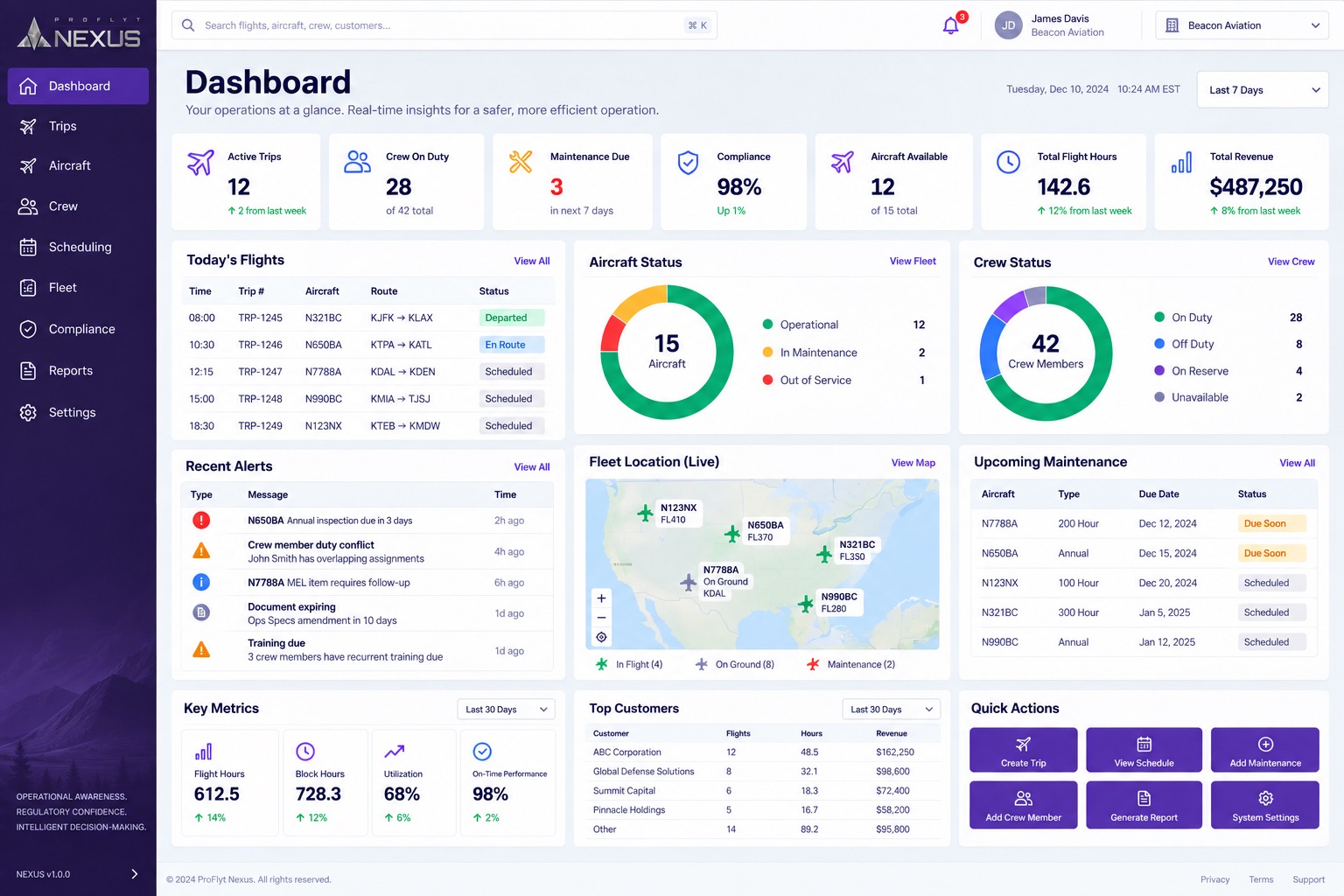Click the Block Hours clock icon

click(305, 752)
